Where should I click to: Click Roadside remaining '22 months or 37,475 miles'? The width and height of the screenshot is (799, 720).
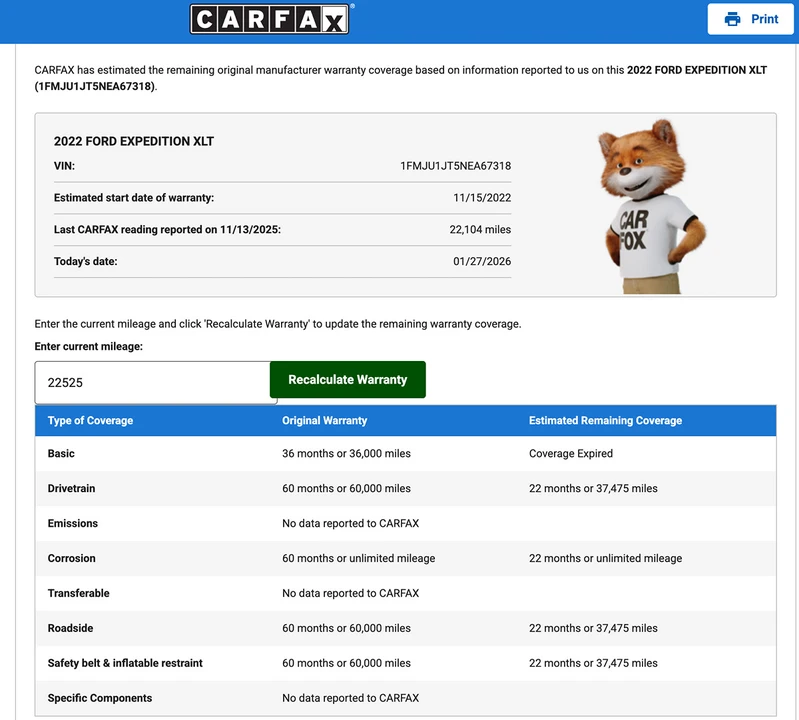point(593,628)
